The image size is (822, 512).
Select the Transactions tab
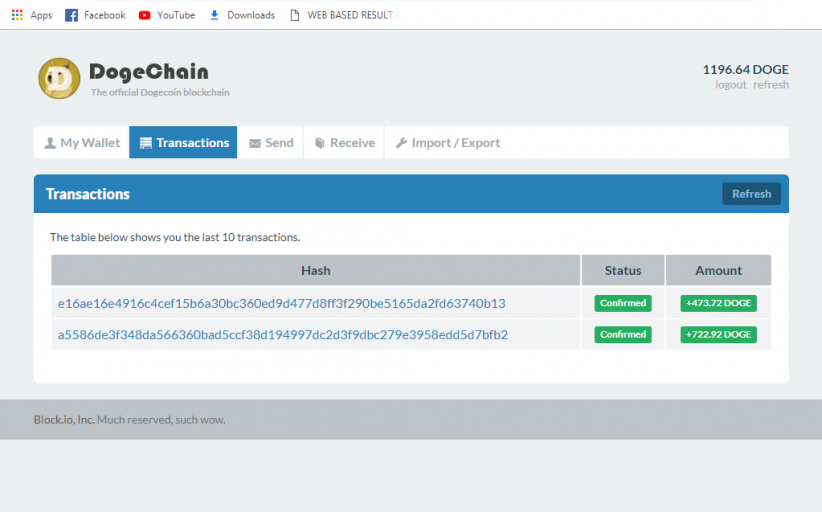tap(183, 143)
